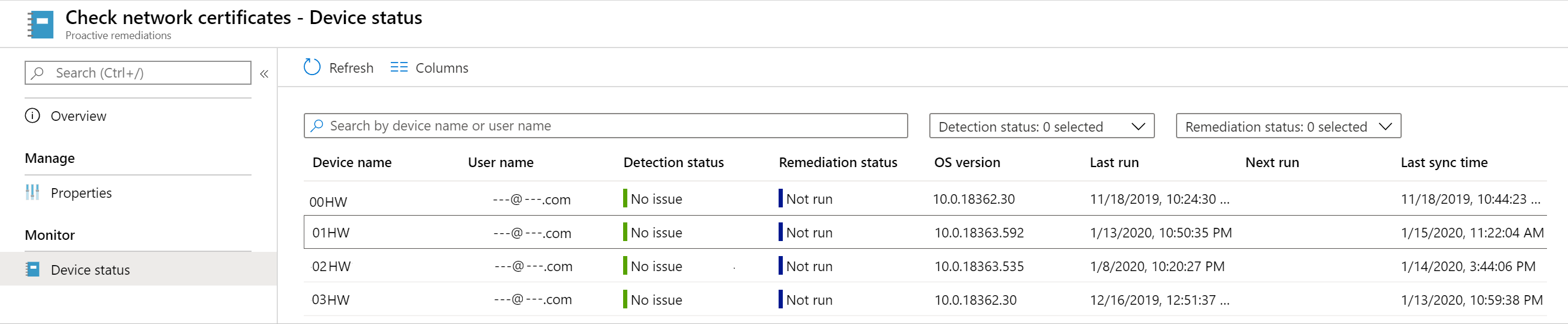Sort by Last sync time column
This screenshot has width=1568, height=324.
[x=1444, y=163]
